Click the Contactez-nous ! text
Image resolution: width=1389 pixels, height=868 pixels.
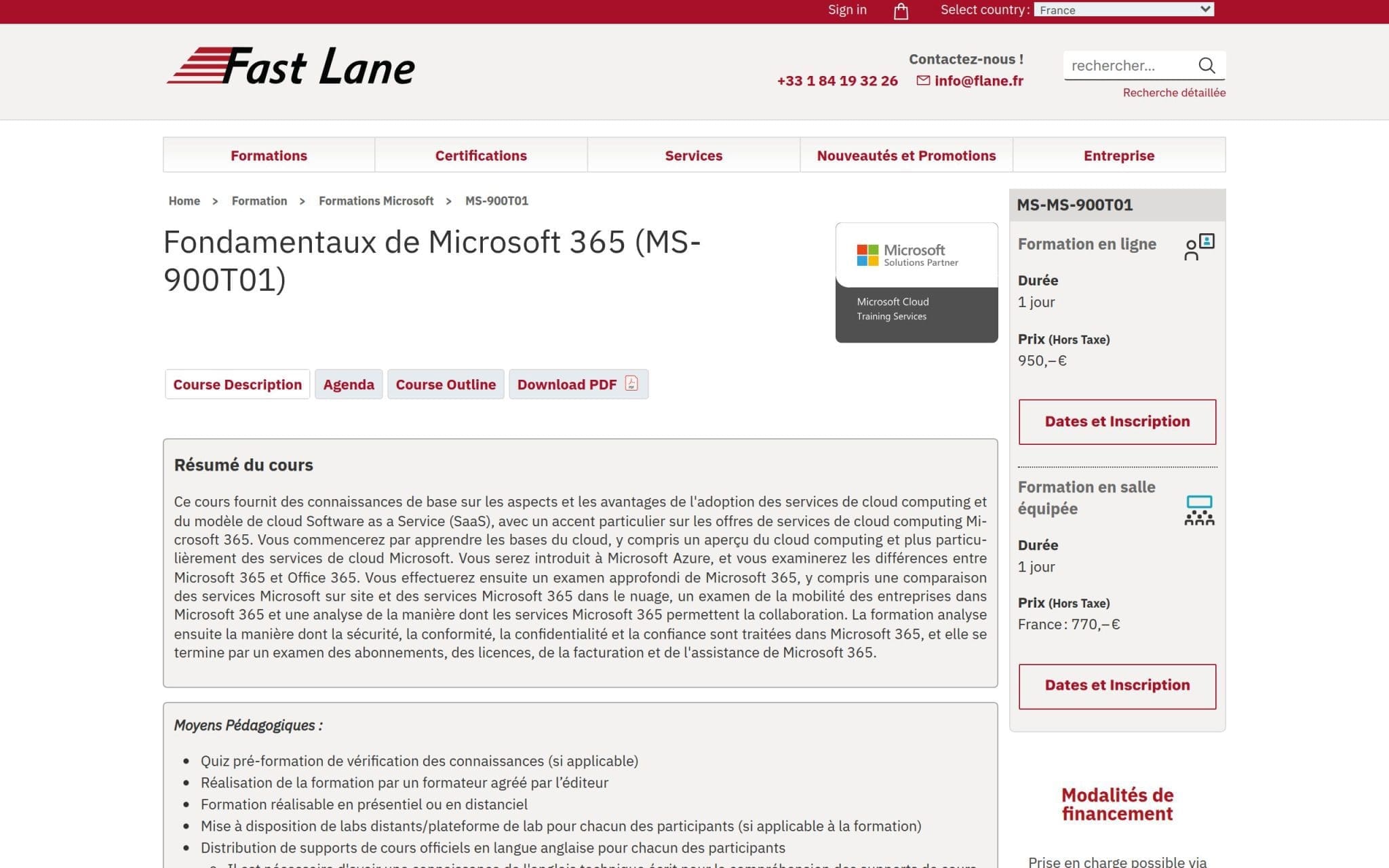pyautogui.click(x=966, y=59)
